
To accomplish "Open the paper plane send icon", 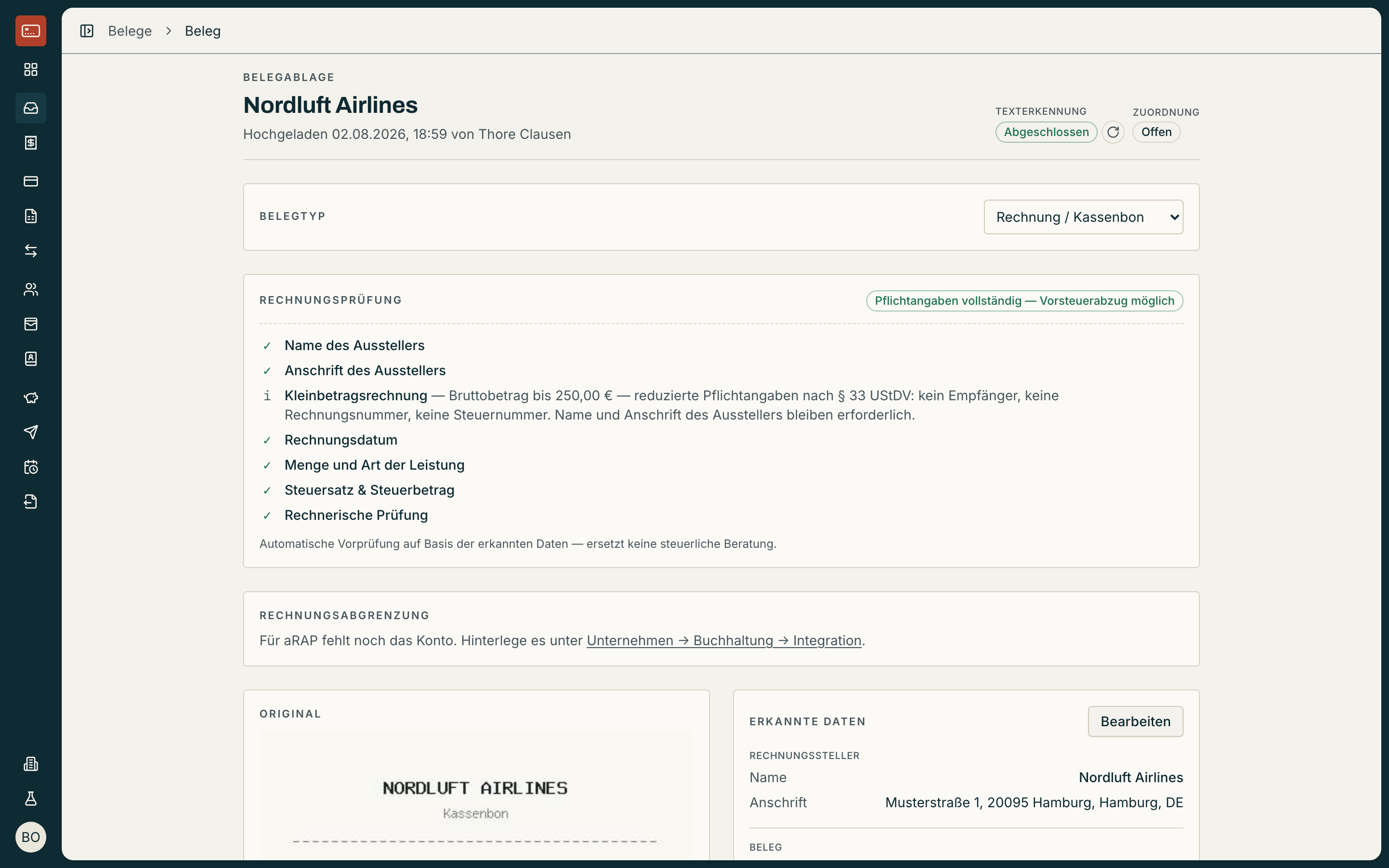I will coord(30,432).
